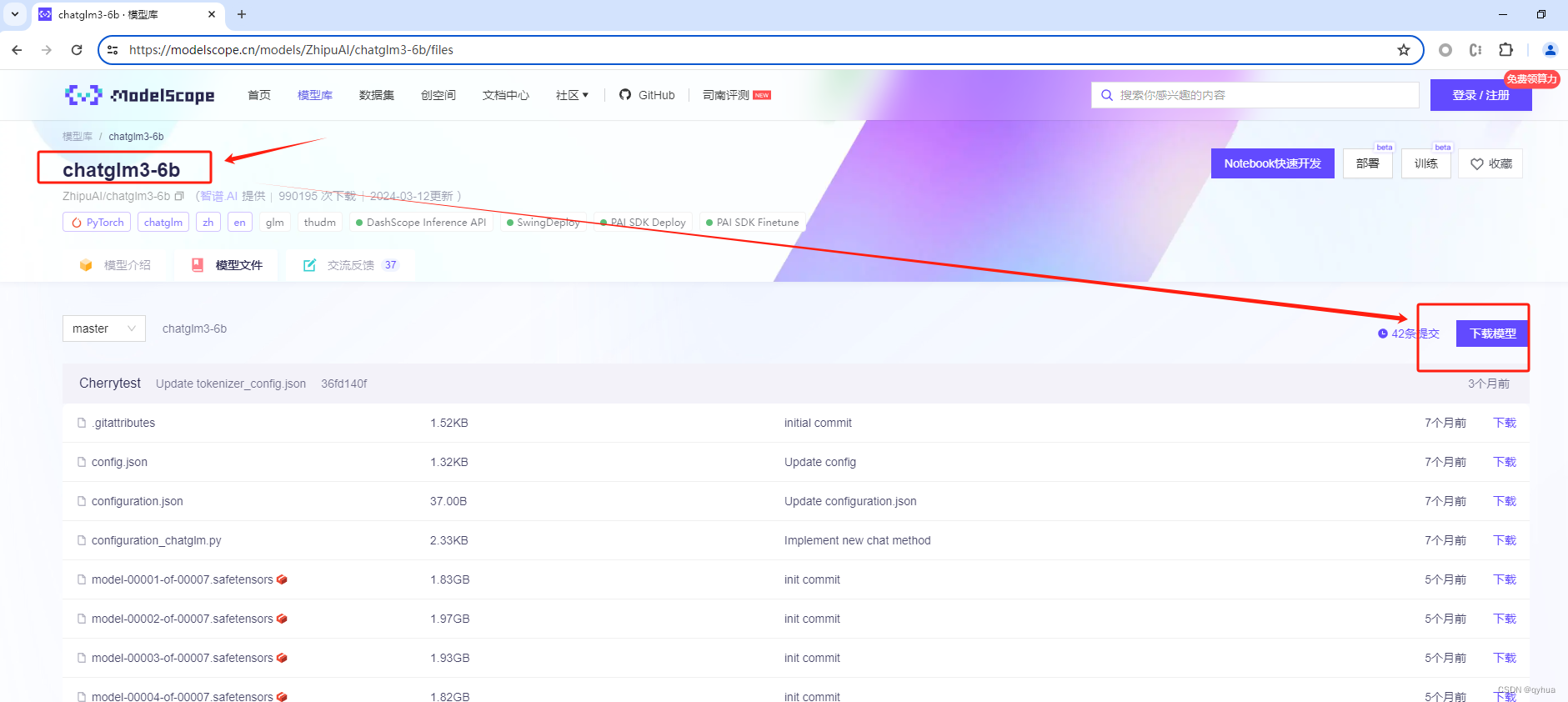The width and height of the screenshot is (1568, 702).
Task: Click the Notebook快速开发 button
Action: pyautogui.click(x=1272, y=163)
